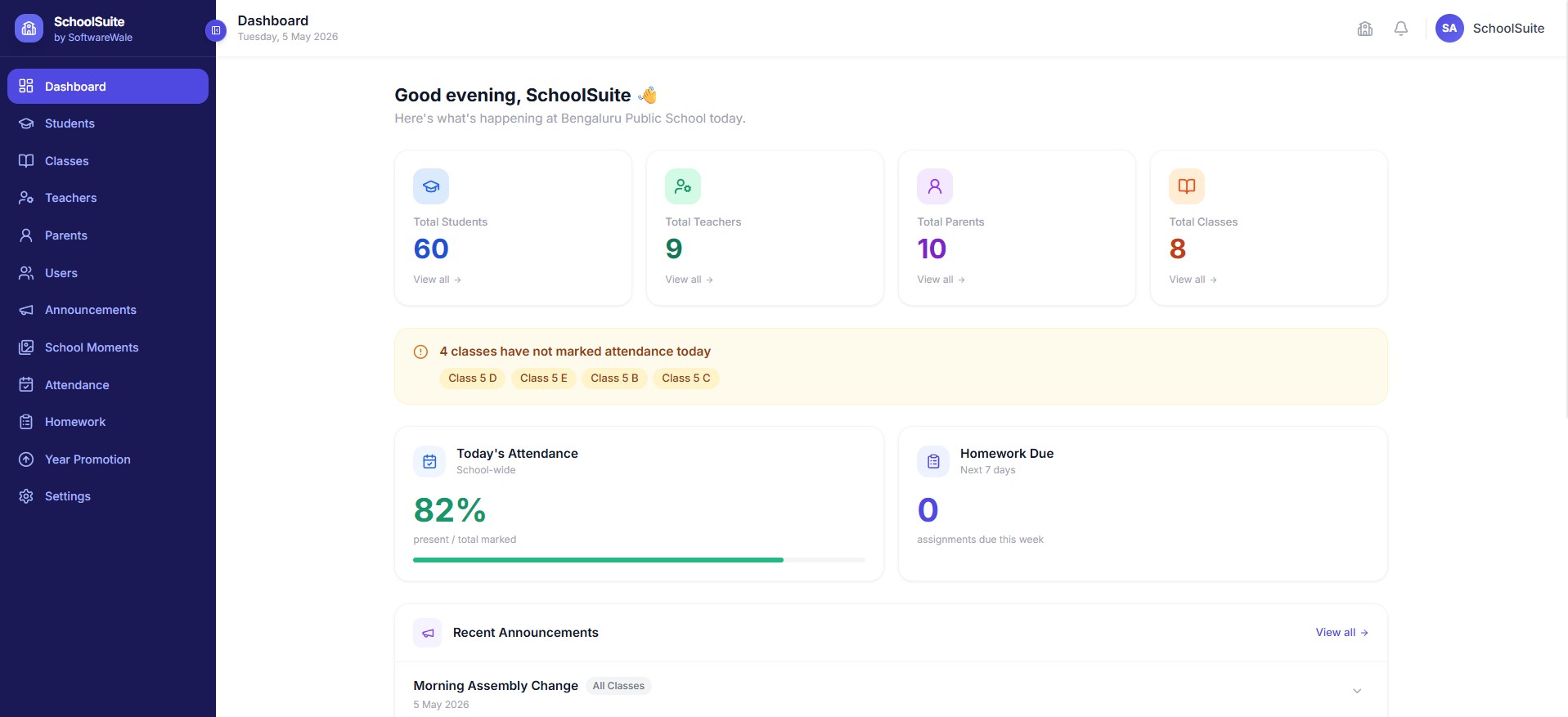Viewport: 1568px width, 717px height.
Task: Click the Total Classes book icon
Action: (1187, 186)
